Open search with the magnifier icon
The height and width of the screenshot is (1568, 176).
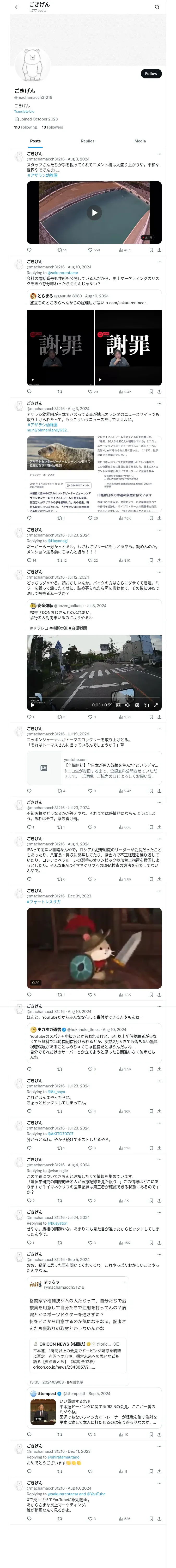tap(157, 7)
